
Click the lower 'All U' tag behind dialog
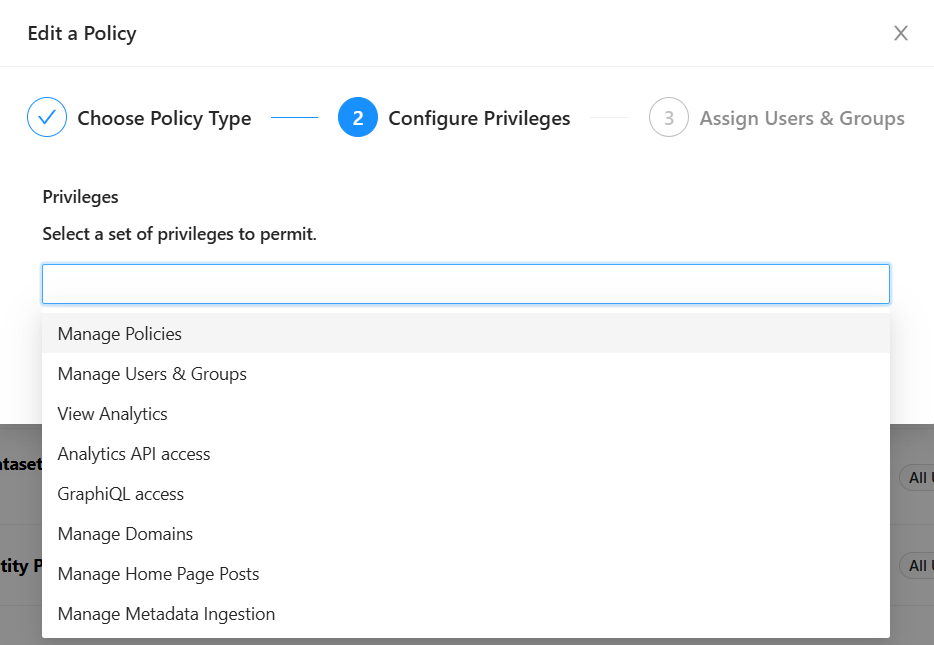pos(916,566)
